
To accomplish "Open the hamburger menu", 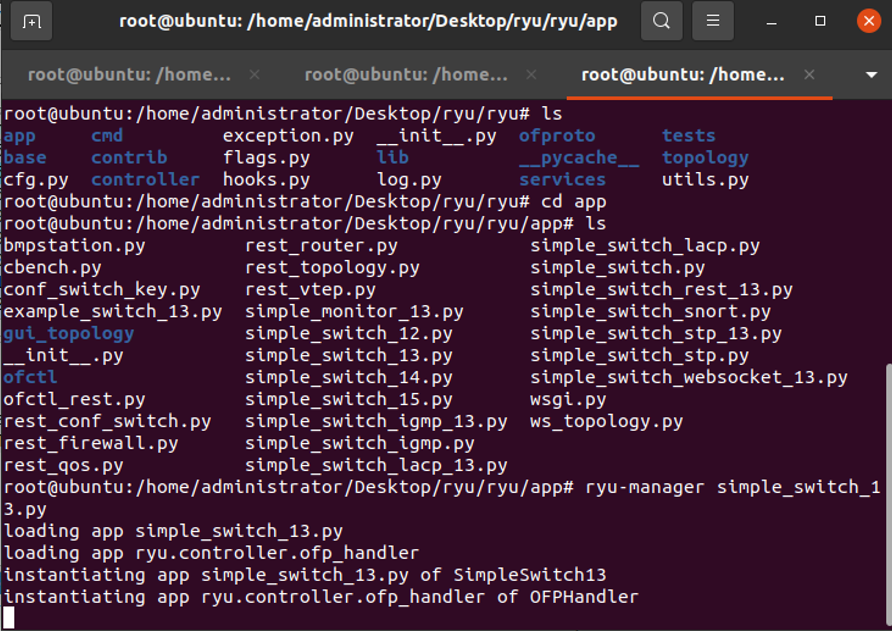I will [x=713, y=21].
